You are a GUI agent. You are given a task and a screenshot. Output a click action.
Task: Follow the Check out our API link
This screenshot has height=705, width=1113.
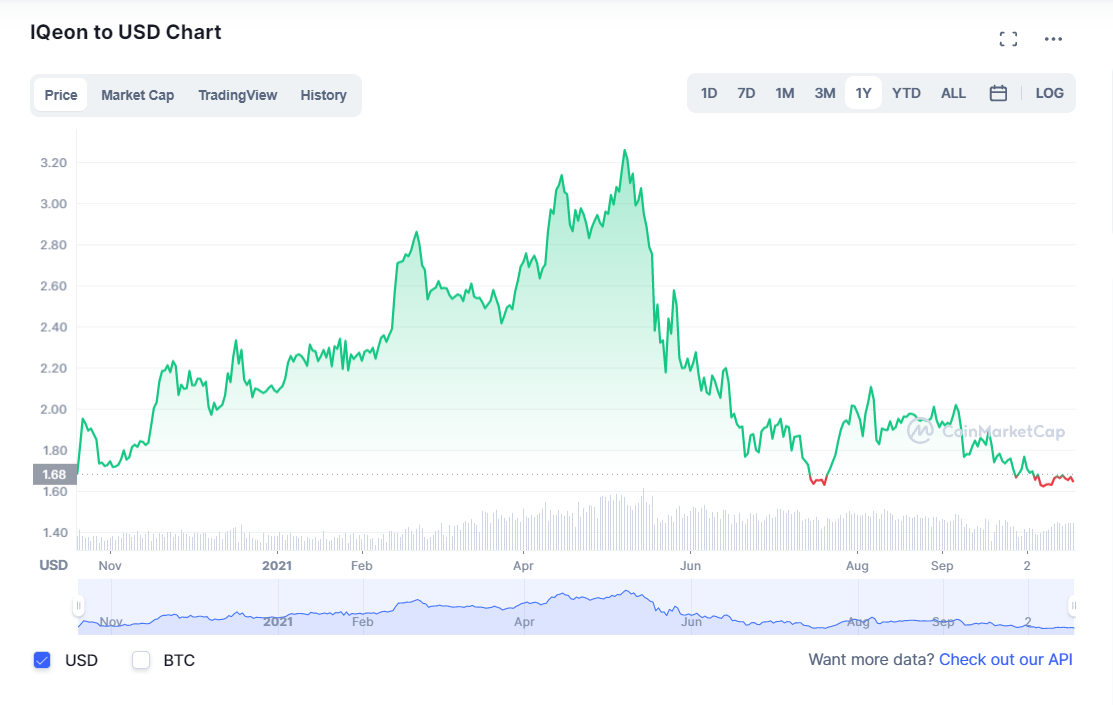click(1006, 660)
